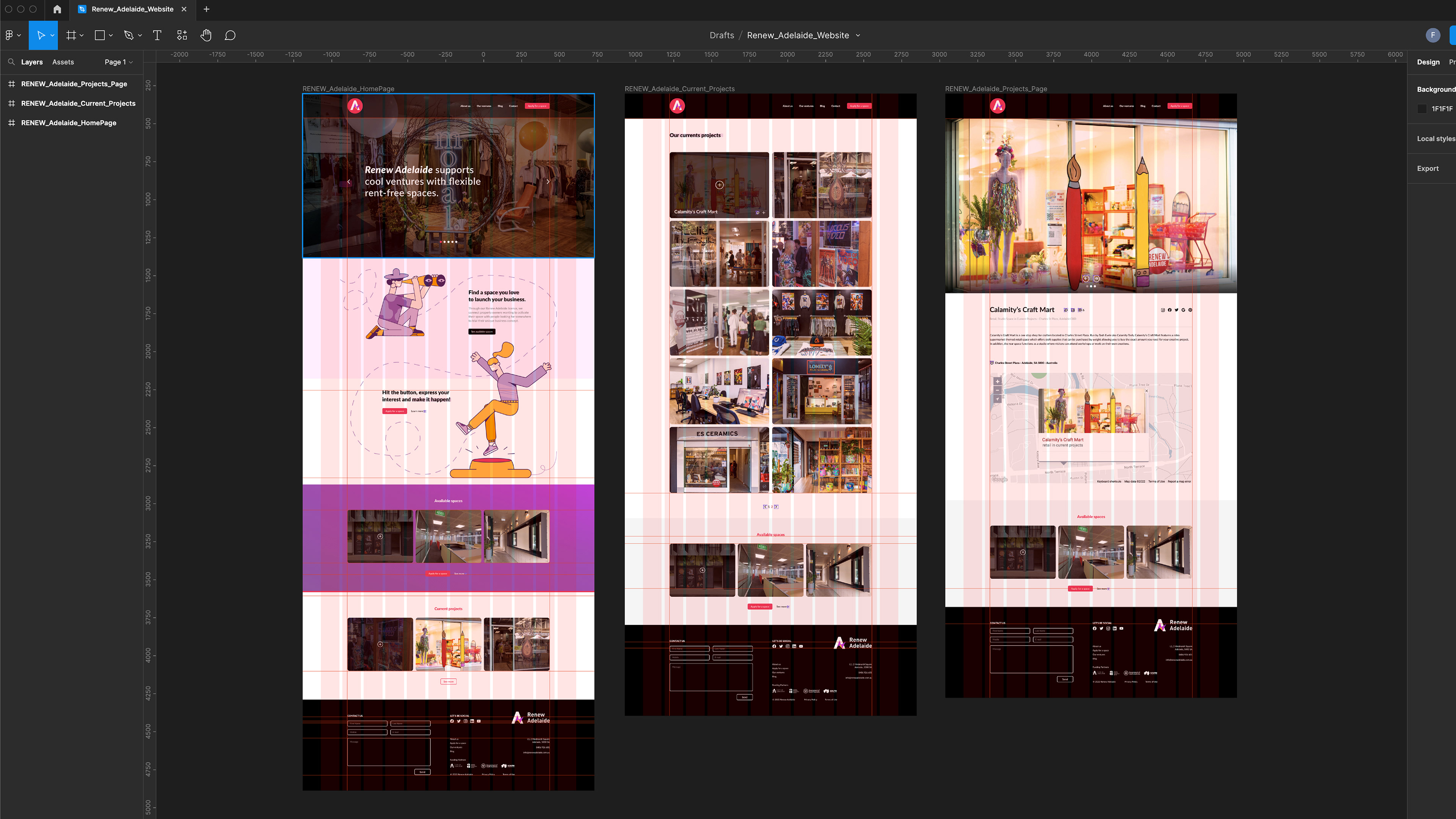The height and width of the screenshot is (819, 1456).
Task: Select the Frame tool
Action: tap(71, 35)
